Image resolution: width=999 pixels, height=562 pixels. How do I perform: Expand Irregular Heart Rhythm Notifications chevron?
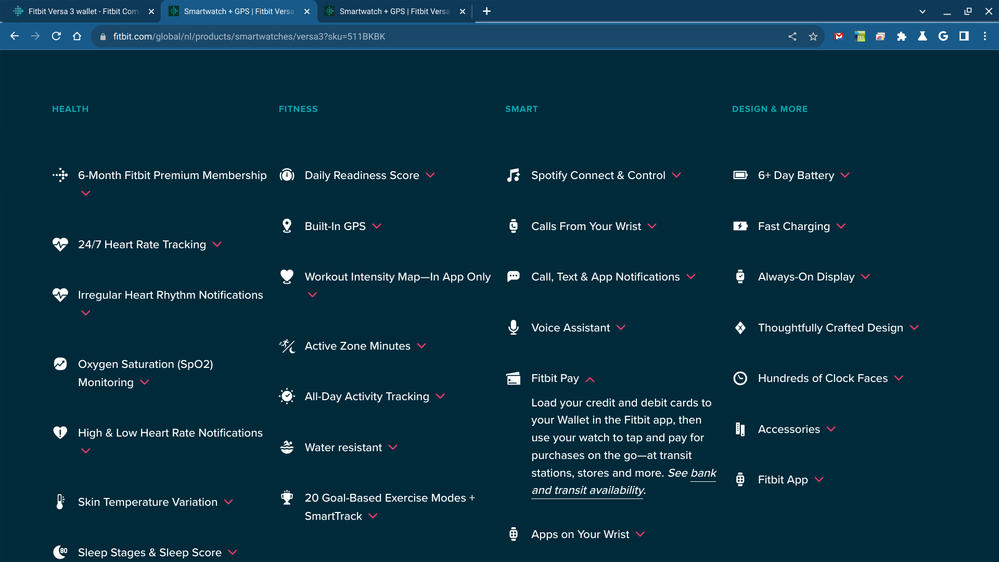point(85,313)
